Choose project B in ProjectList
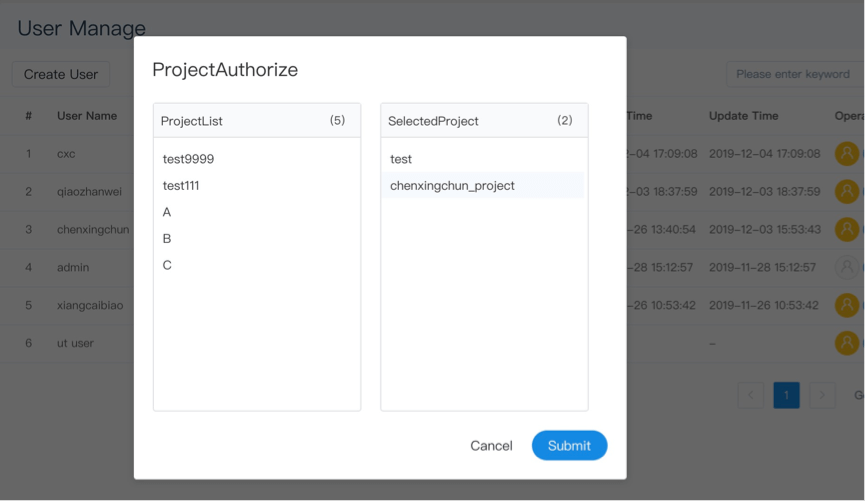The image size is (865, 501). click(x=167, y=238)
